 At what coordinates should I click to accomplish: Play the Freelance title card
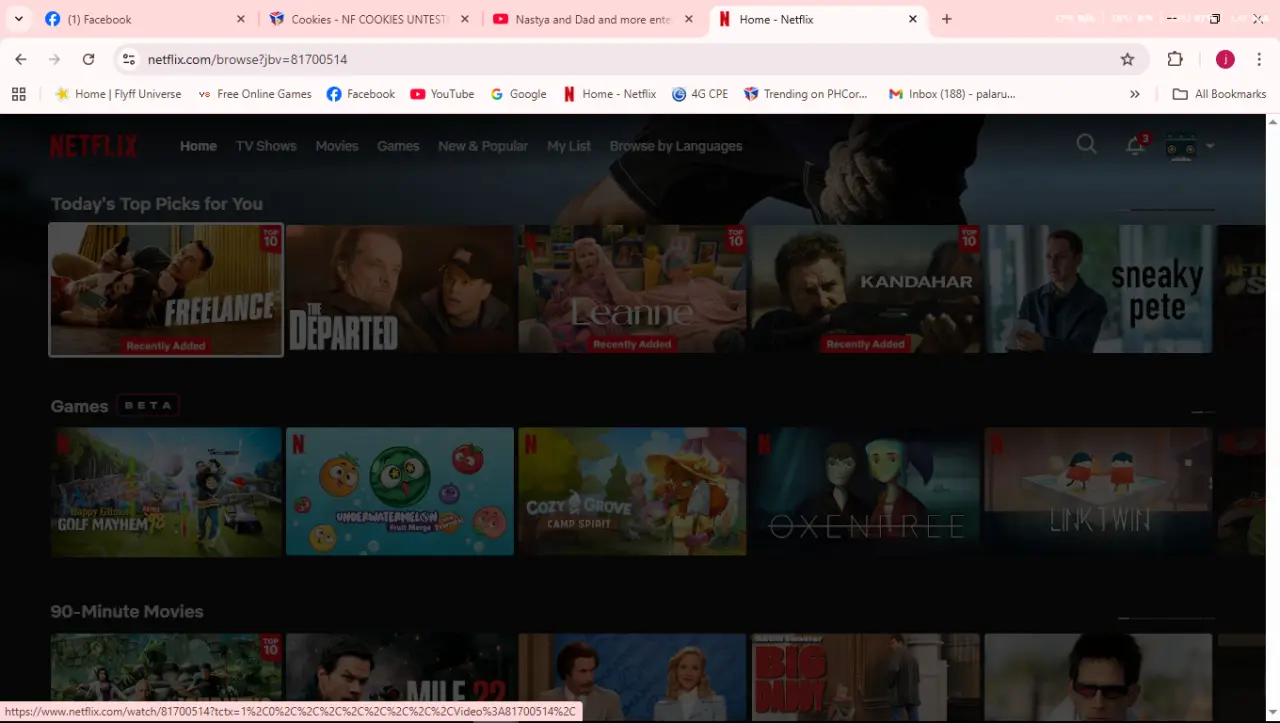166,290
